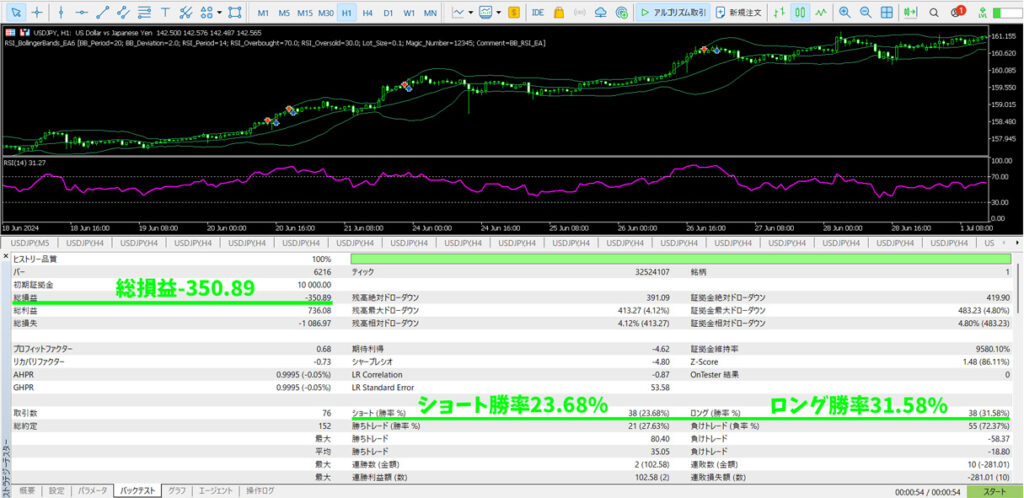Select the Fibonacci retracement tool
This screenshot has height=498, width=1024.
pyautogui.click(x=144, y=12)
